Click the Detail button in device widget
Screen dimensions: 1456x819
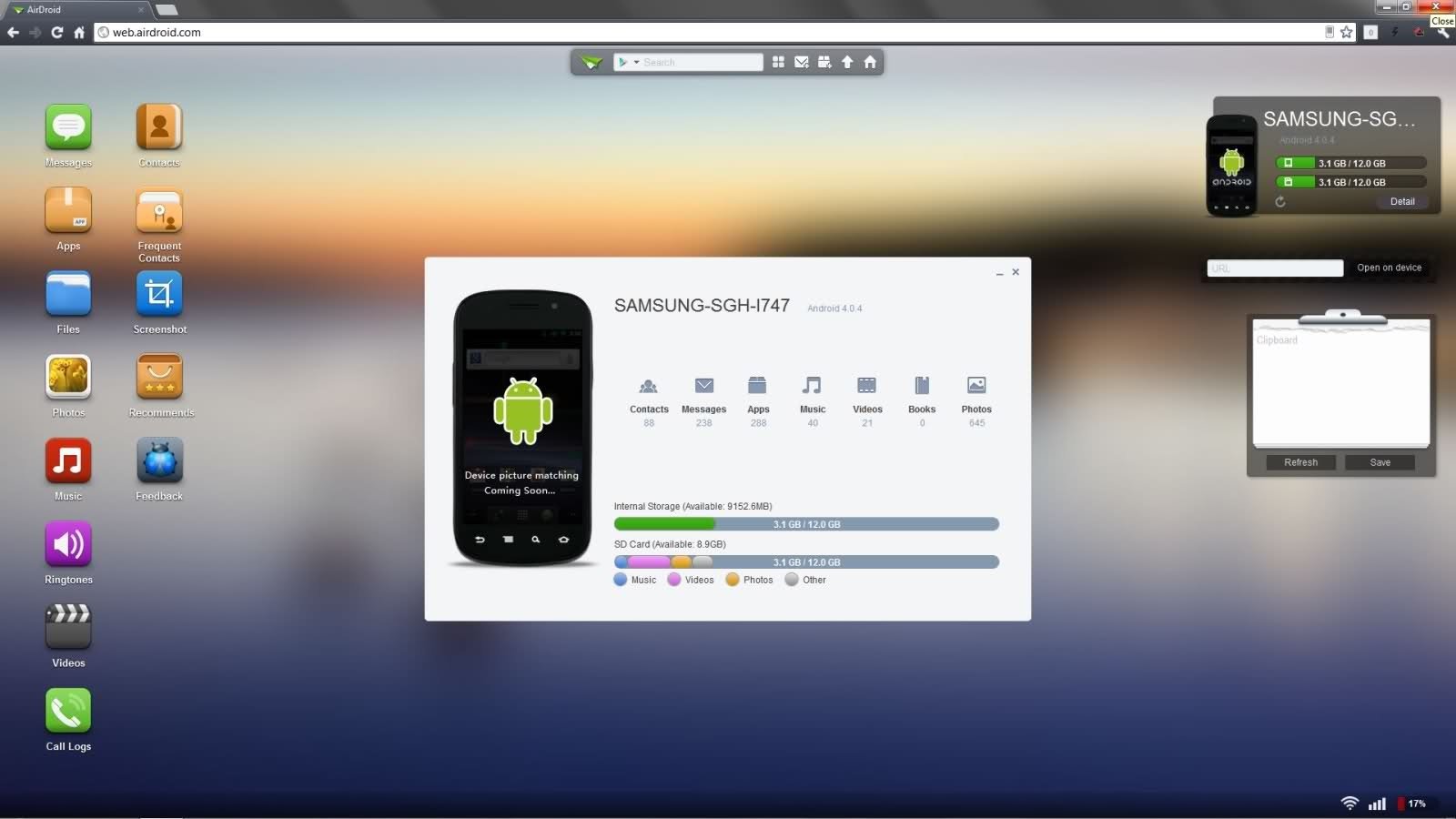pos(1402,202)
